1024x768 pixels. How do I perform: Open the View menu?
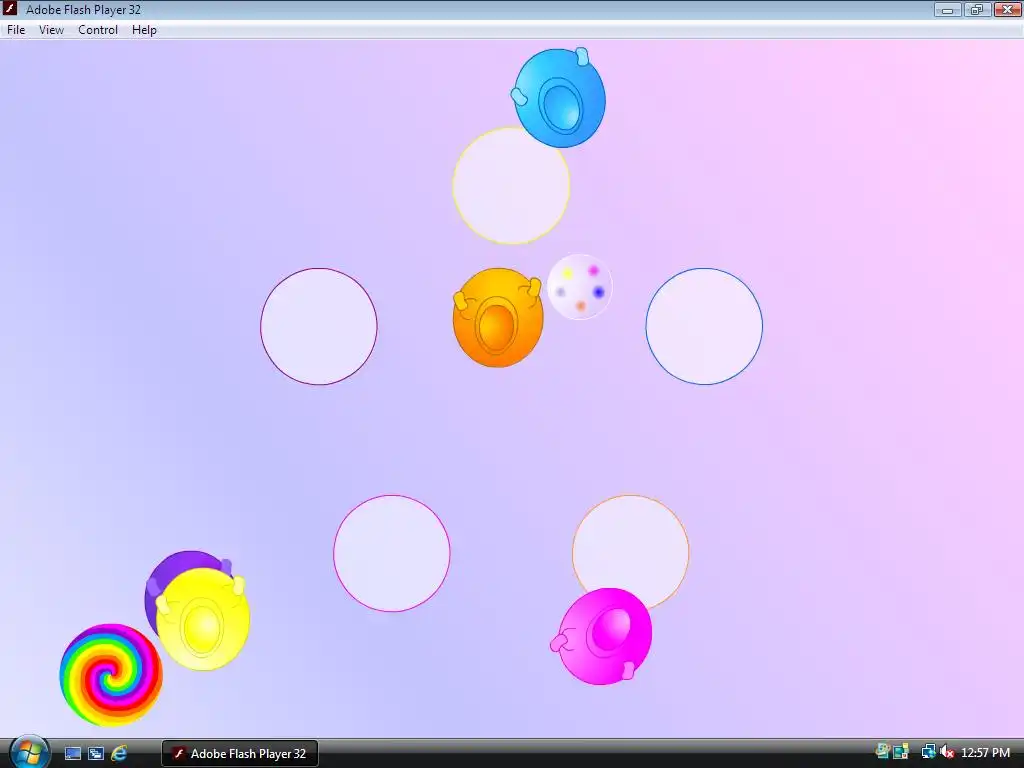[51, 30]
